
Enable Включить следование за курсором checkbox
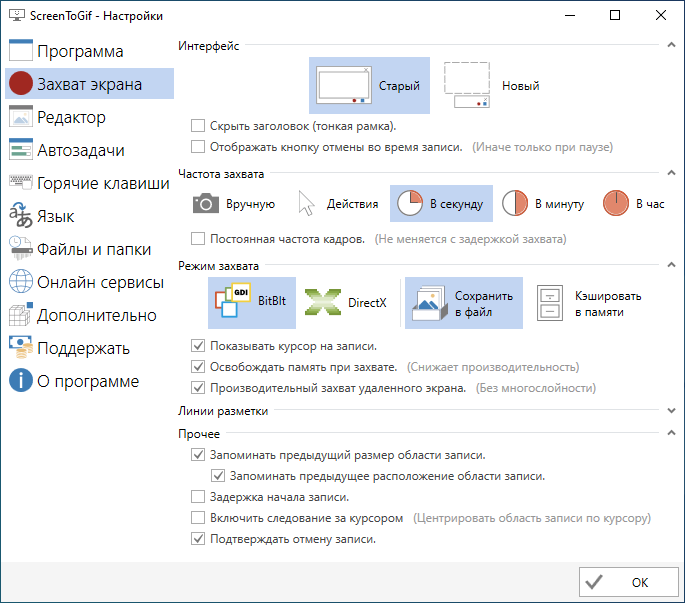pos(198,518)
